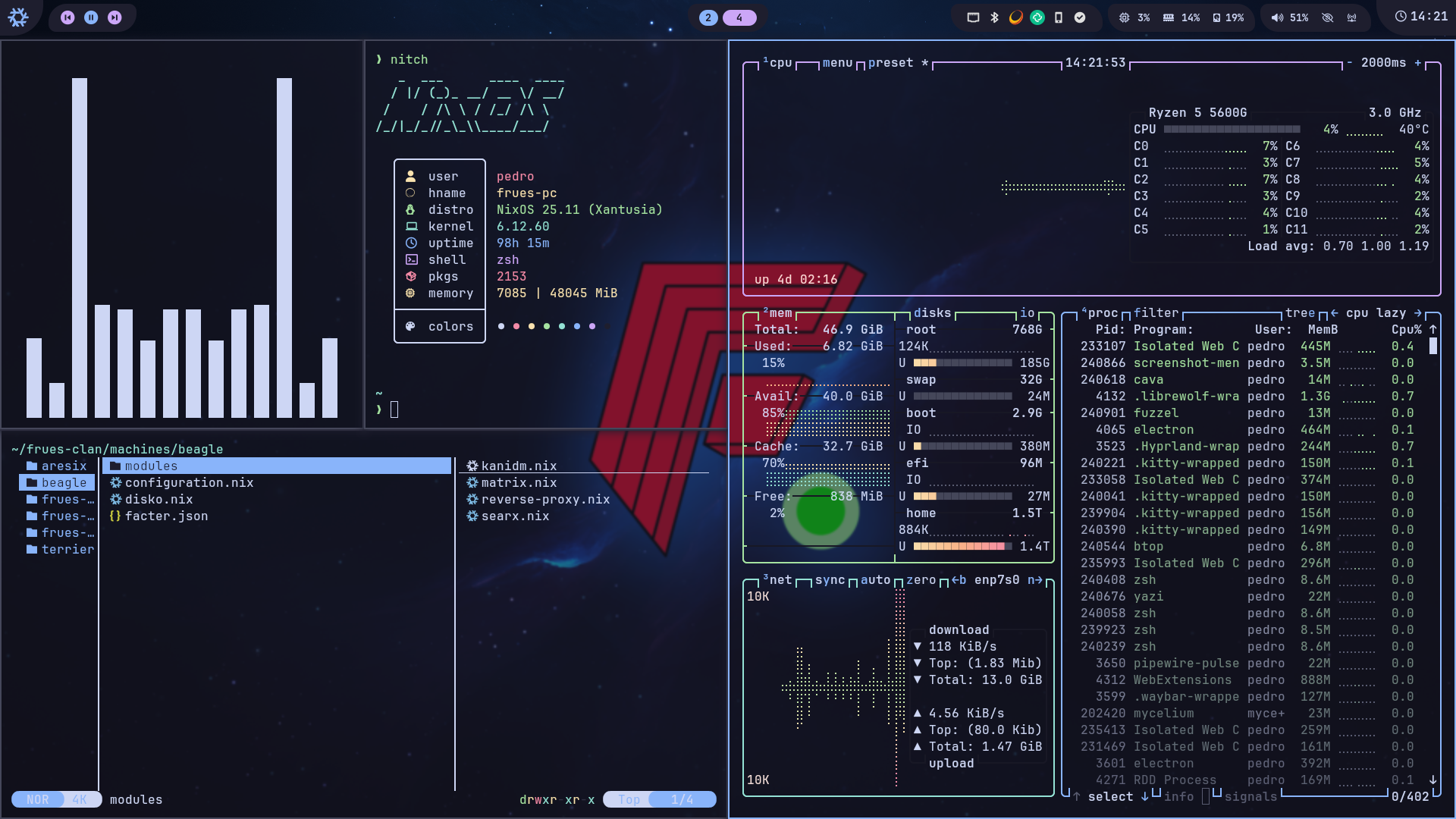Viewport: 1456px width, 819px height.
Task: Click the pink color dot in nitch colors
Action: [516, 326]
